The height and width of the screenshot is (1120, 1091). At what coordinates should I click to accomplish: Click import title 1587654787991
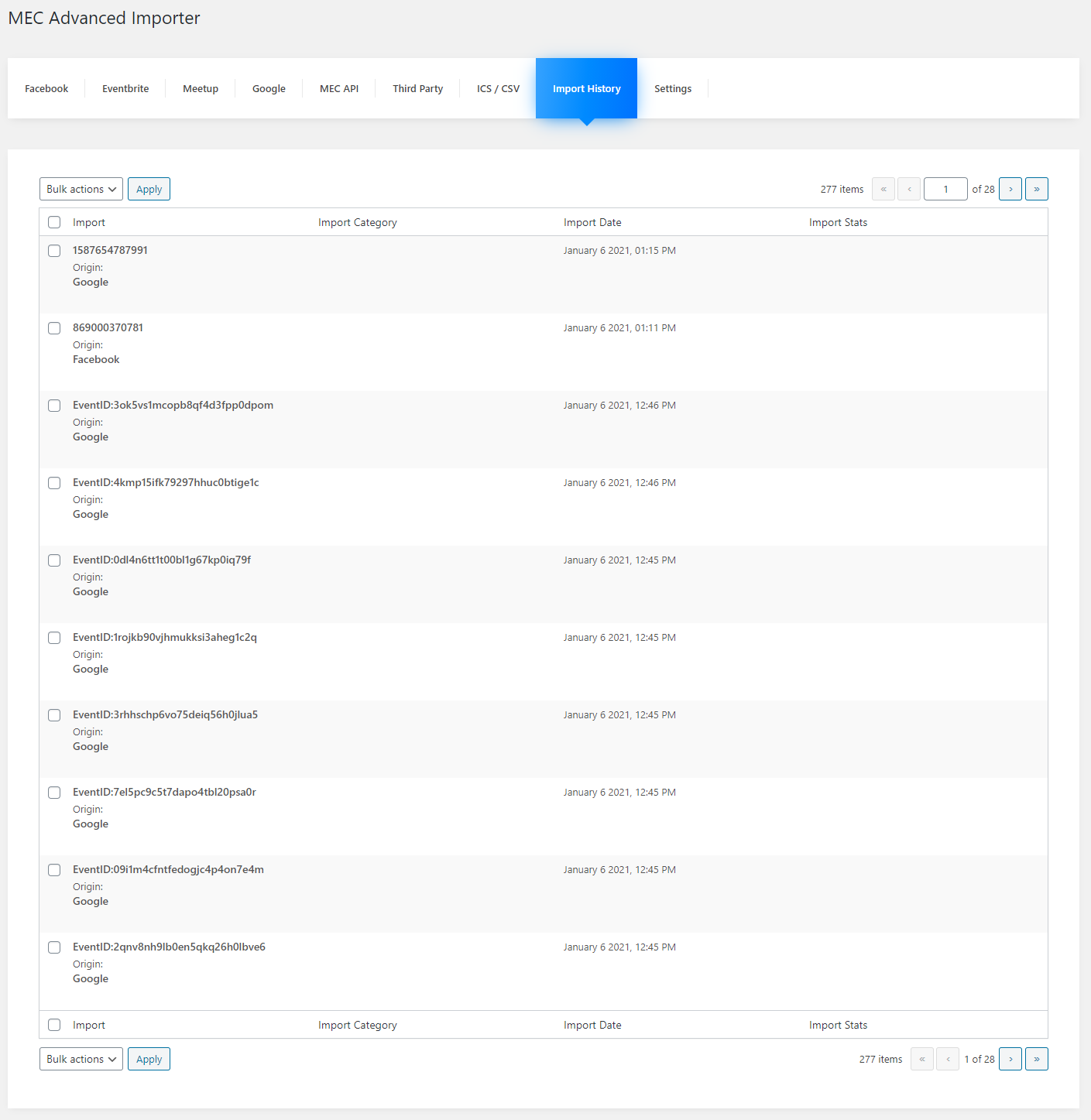[110, 250]
